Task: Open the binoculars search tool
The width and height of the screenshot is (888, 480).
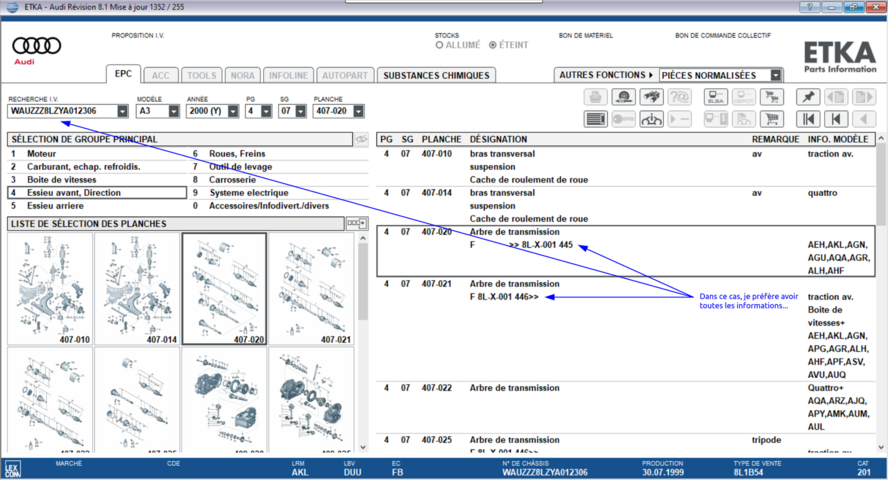Action: tap(651, 97)
